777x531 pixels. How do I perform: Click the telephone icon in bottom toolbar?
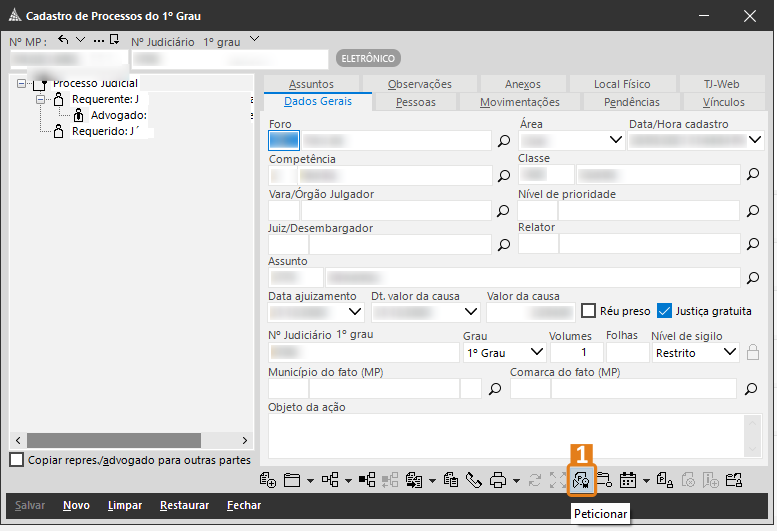[473, 480]
